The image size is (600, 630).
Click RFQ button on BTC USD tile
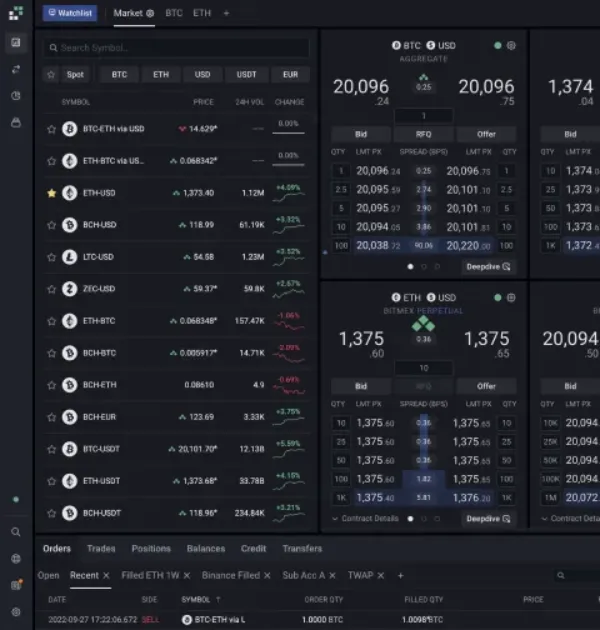click(x=424, y=134)
